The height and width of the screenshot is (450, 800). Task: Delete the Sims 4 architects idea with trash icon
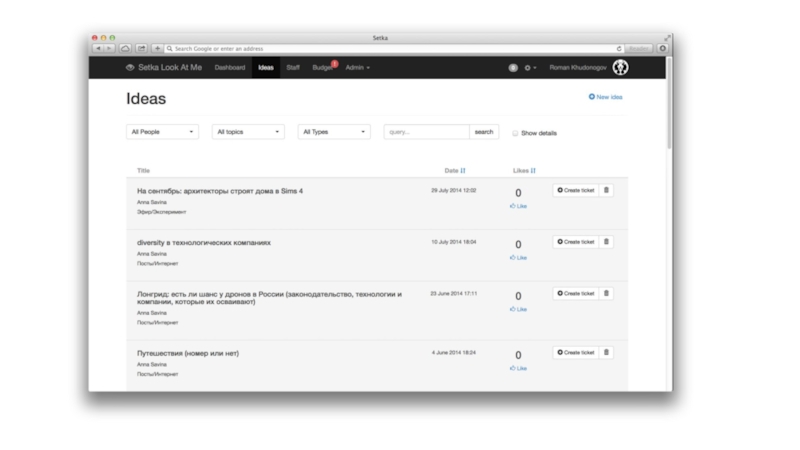click(607, 190)
